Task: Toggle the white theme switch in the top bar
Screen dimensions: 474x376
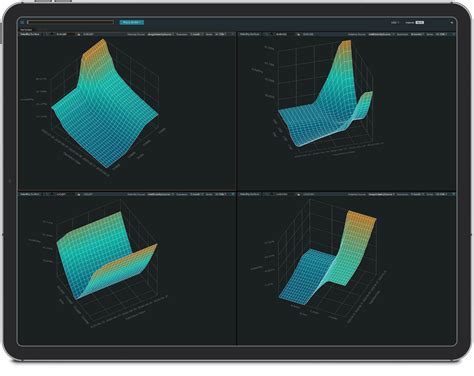Action: 420,22
